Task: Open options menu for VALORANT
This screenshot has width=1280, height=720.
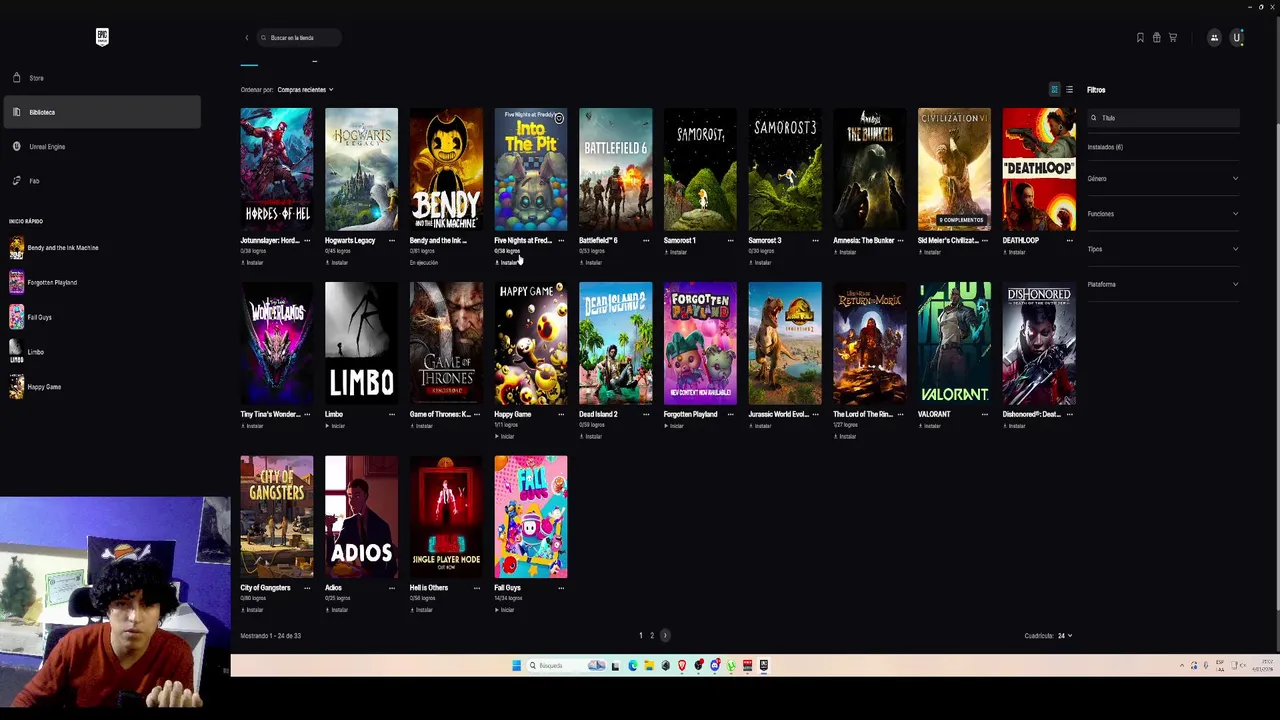Action: click(985, 415)
